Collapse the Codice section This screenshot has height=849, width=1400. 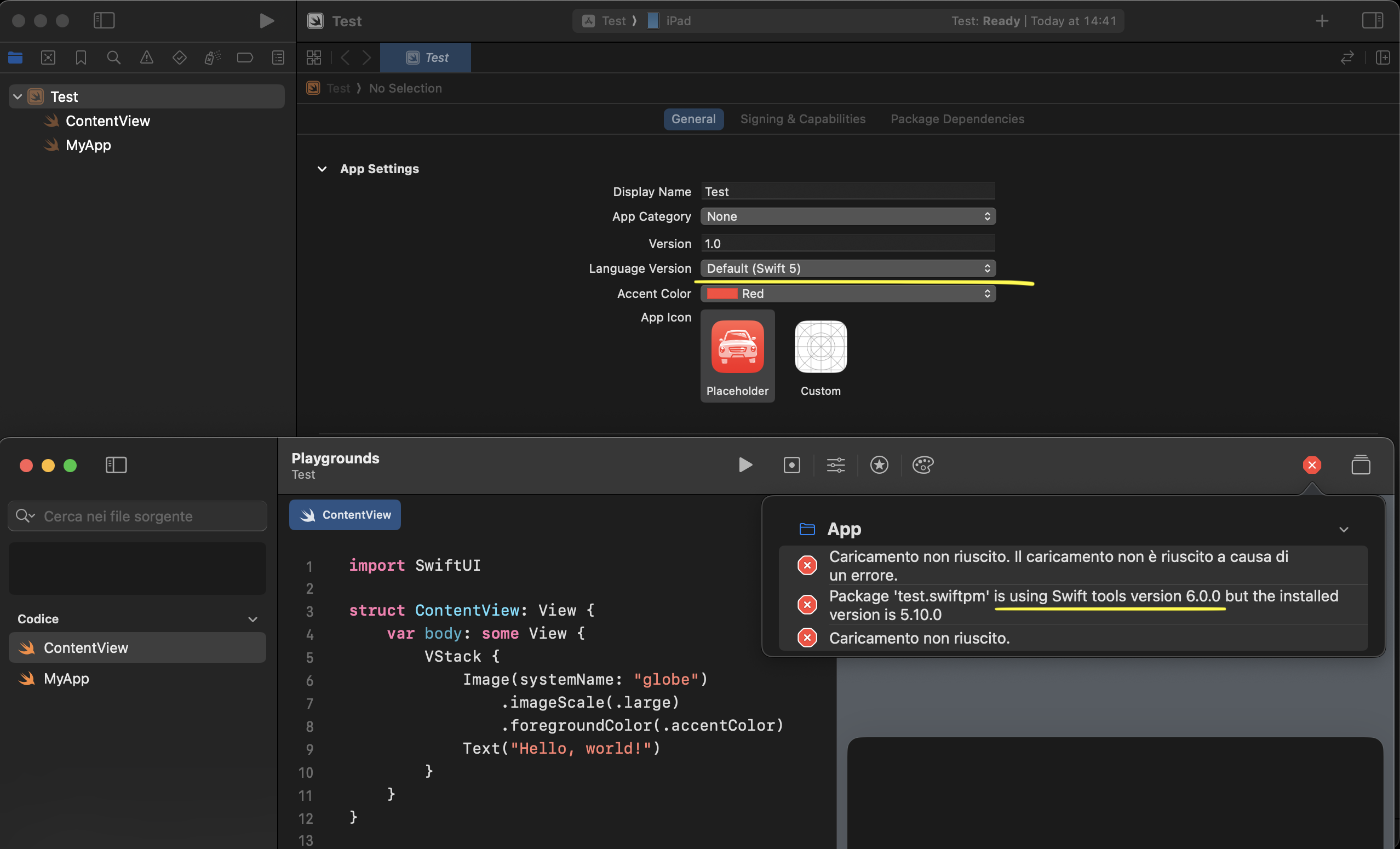253,619
